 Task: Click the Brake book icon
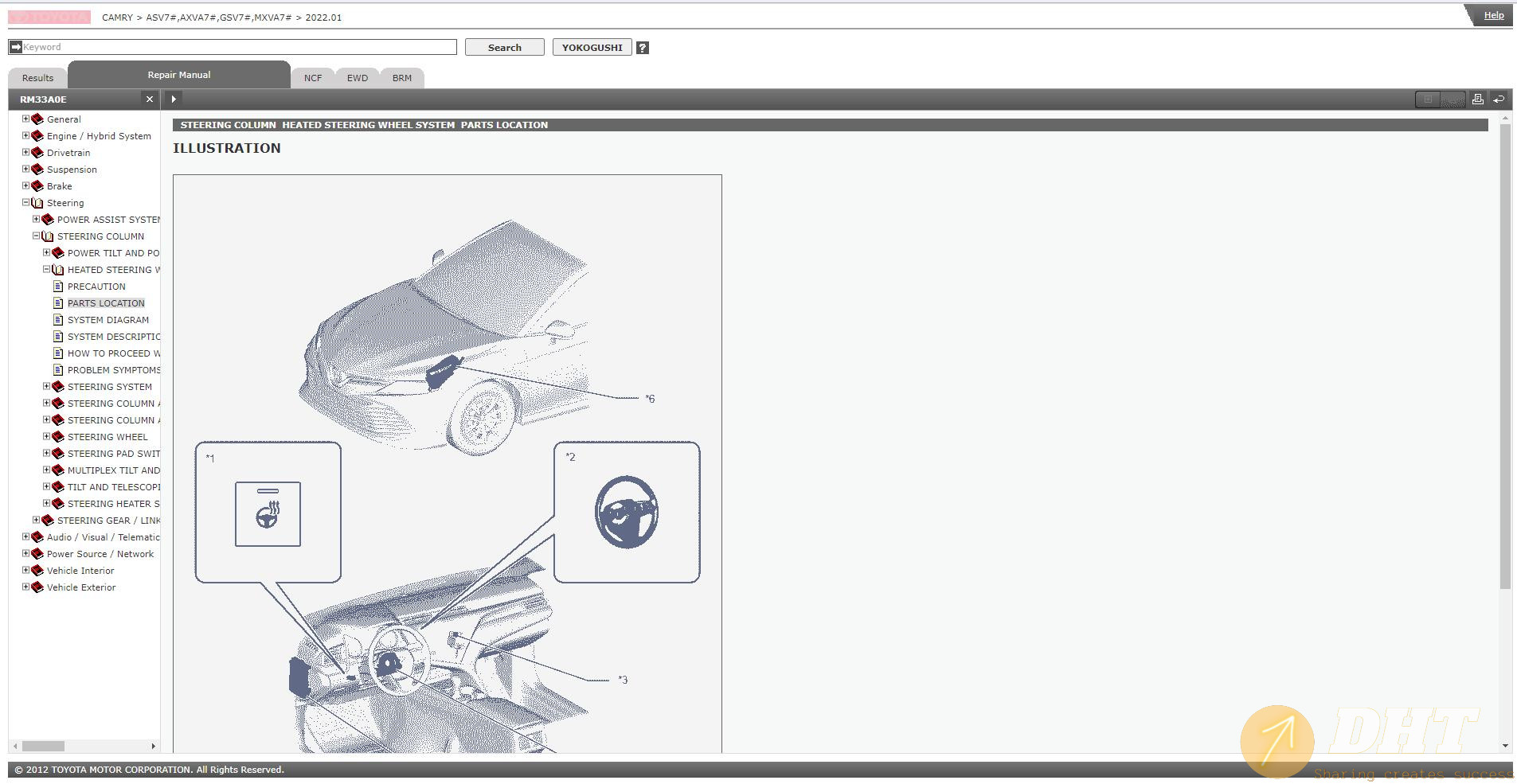(x=37, y=186)
